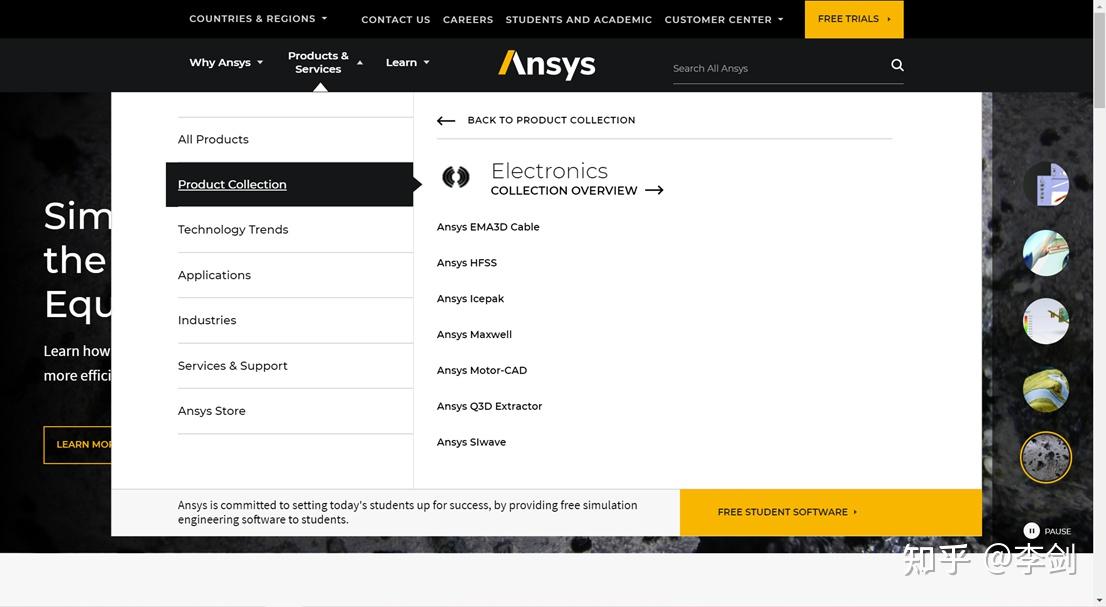Select Product Collection in the side menu
This screenshot has height=607, width=1106.
[x=289, y=185]
